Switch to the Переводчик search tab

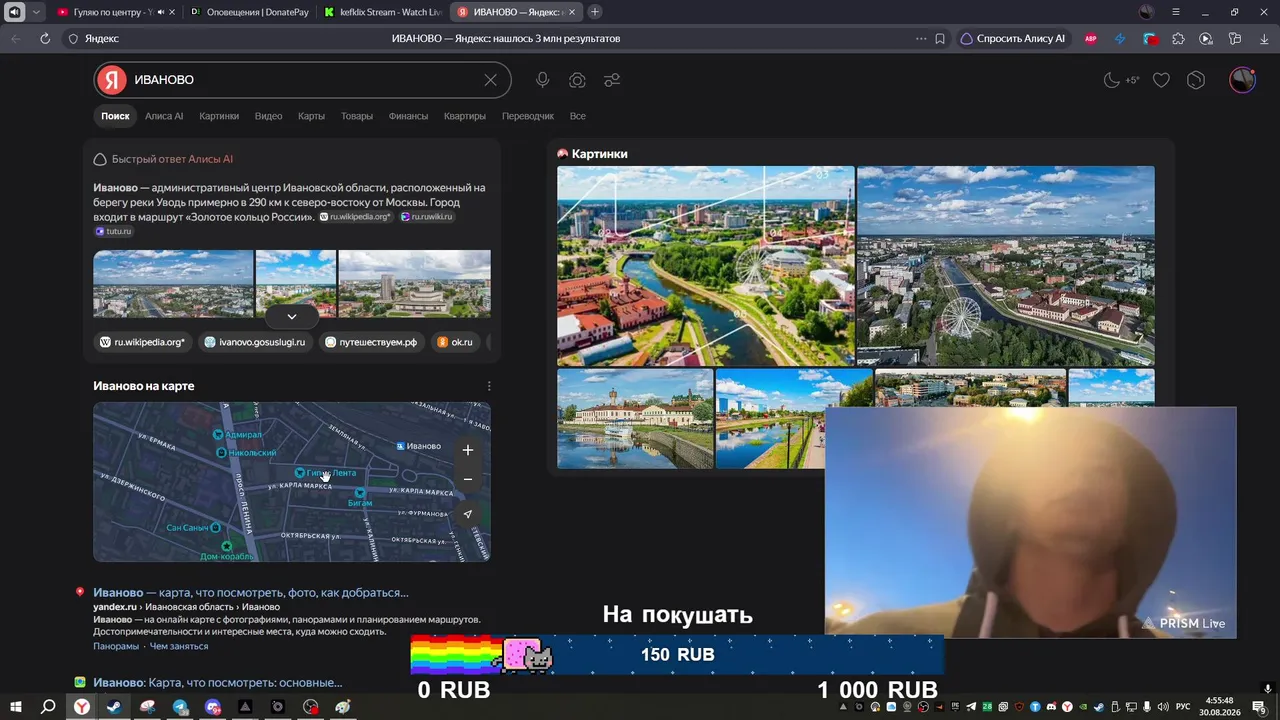pyautogui.click(x=528, y=116)
